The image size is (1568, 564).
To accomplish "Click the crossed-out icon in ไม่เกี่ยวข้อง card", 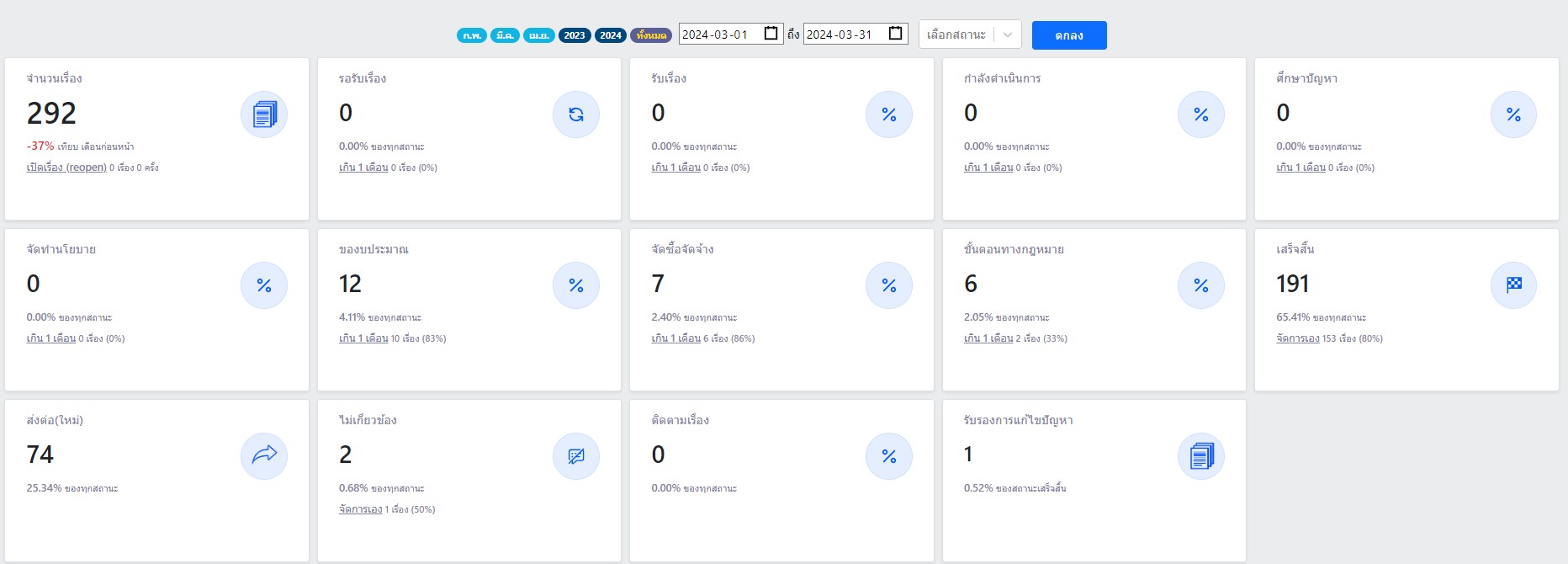I will click(x=576, y=456).
